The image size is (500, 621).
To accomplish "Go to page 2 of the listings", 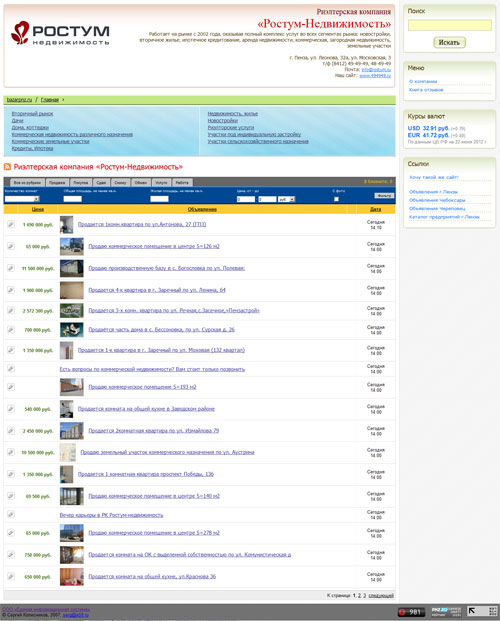I will (359, 595).
